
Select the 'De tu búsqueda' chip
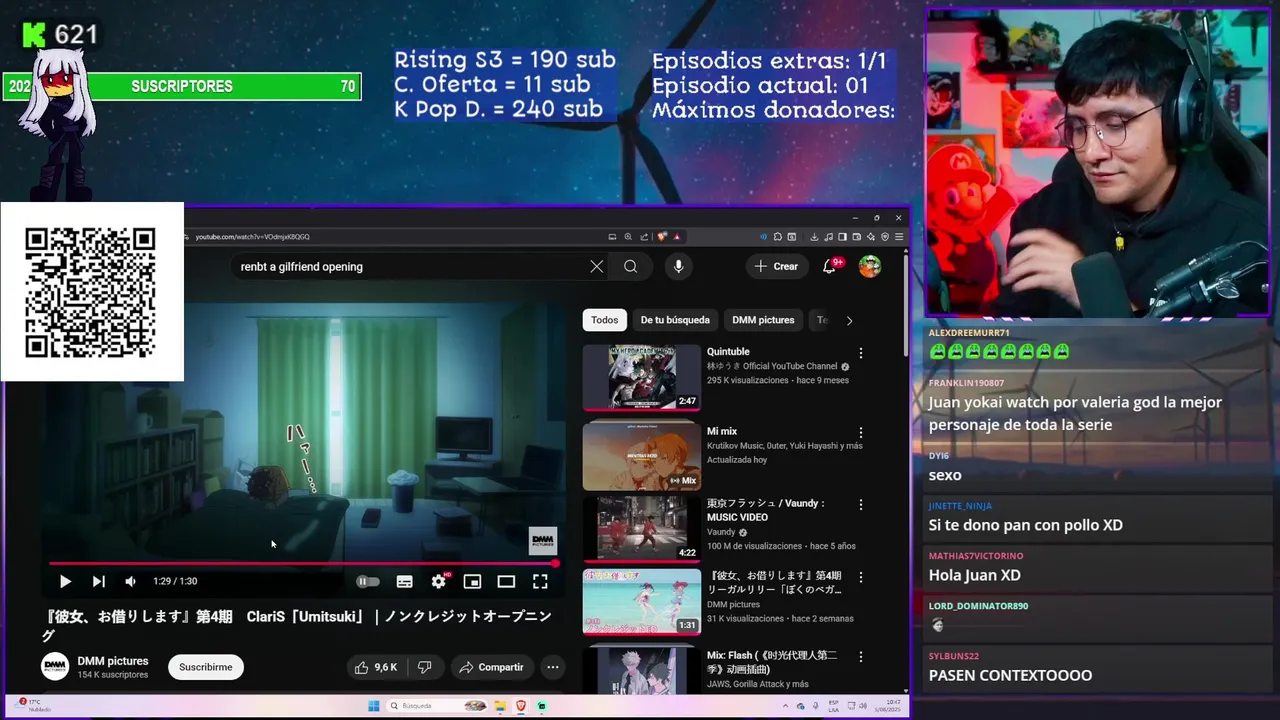(675, 320)
